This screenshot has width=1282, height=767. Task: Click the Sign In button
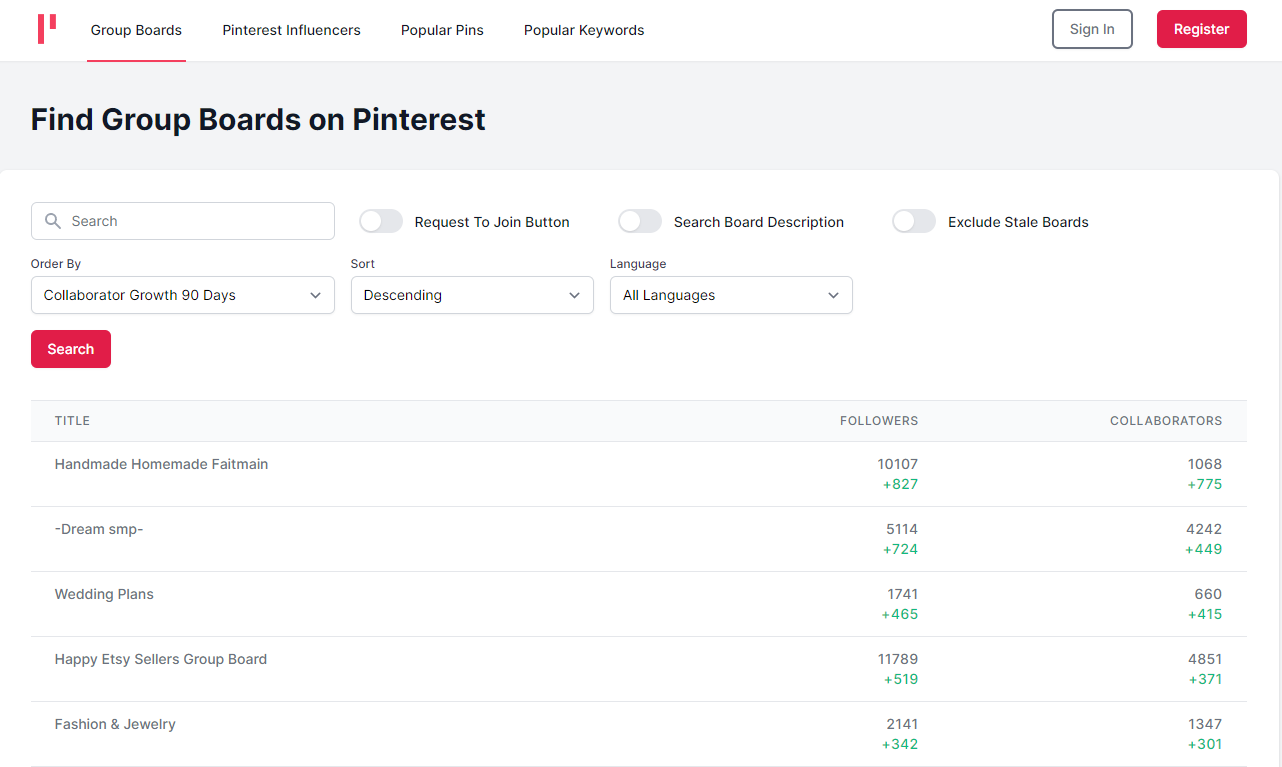coord(1092,29)
